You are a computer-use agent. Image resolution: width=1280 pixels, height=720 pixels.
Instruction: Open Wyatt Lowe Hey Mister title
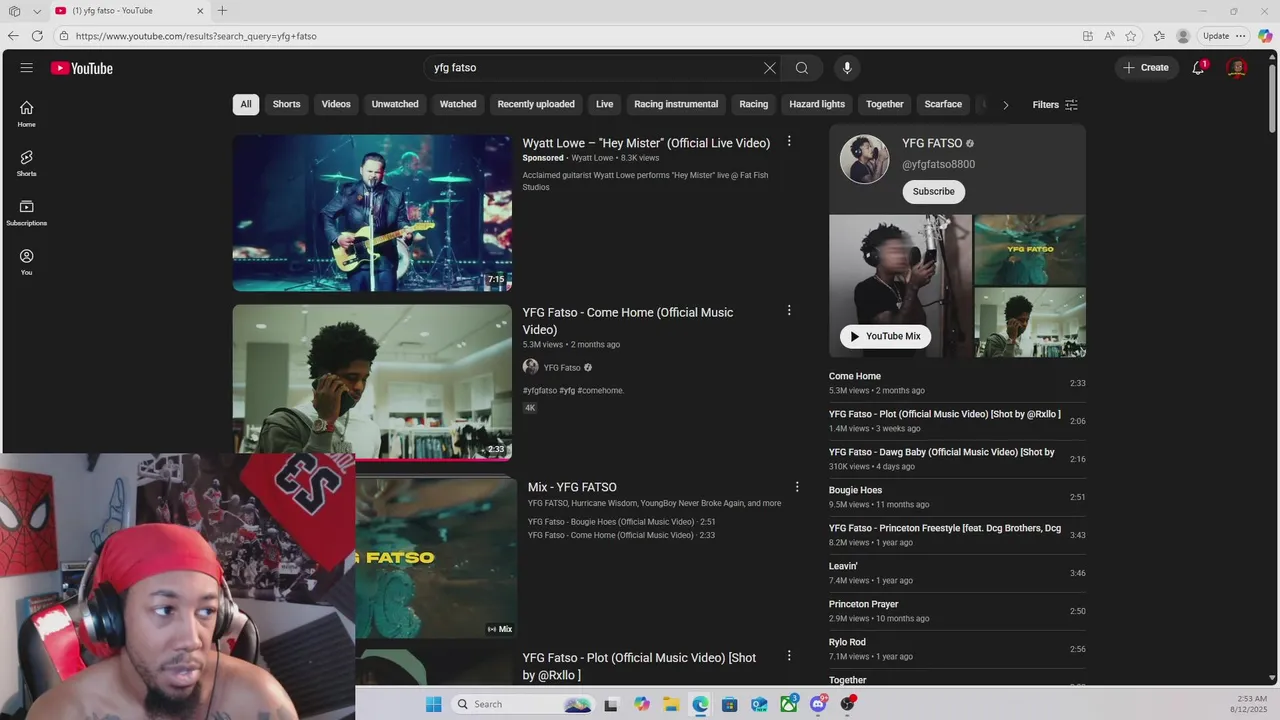(x=646, y=143)
